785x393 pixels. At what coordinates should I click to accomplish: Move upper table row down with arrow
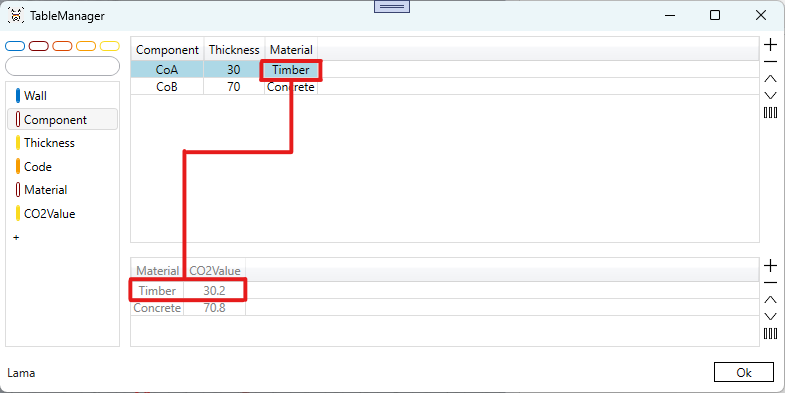pos(770,95)
